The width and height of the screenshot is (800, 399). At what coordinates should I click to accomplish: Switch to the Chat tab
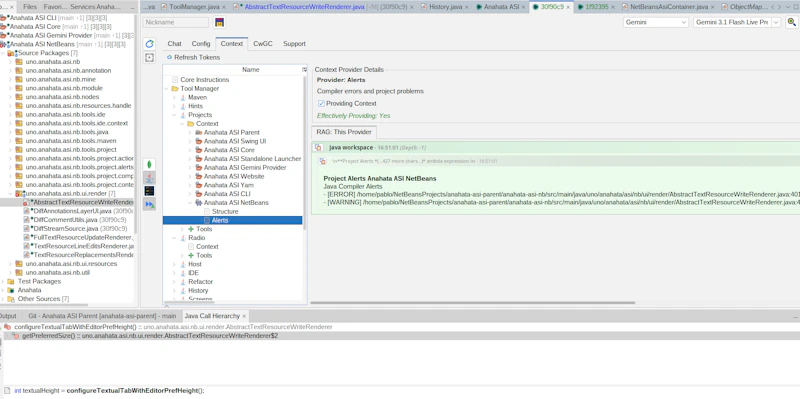point(174,44)
